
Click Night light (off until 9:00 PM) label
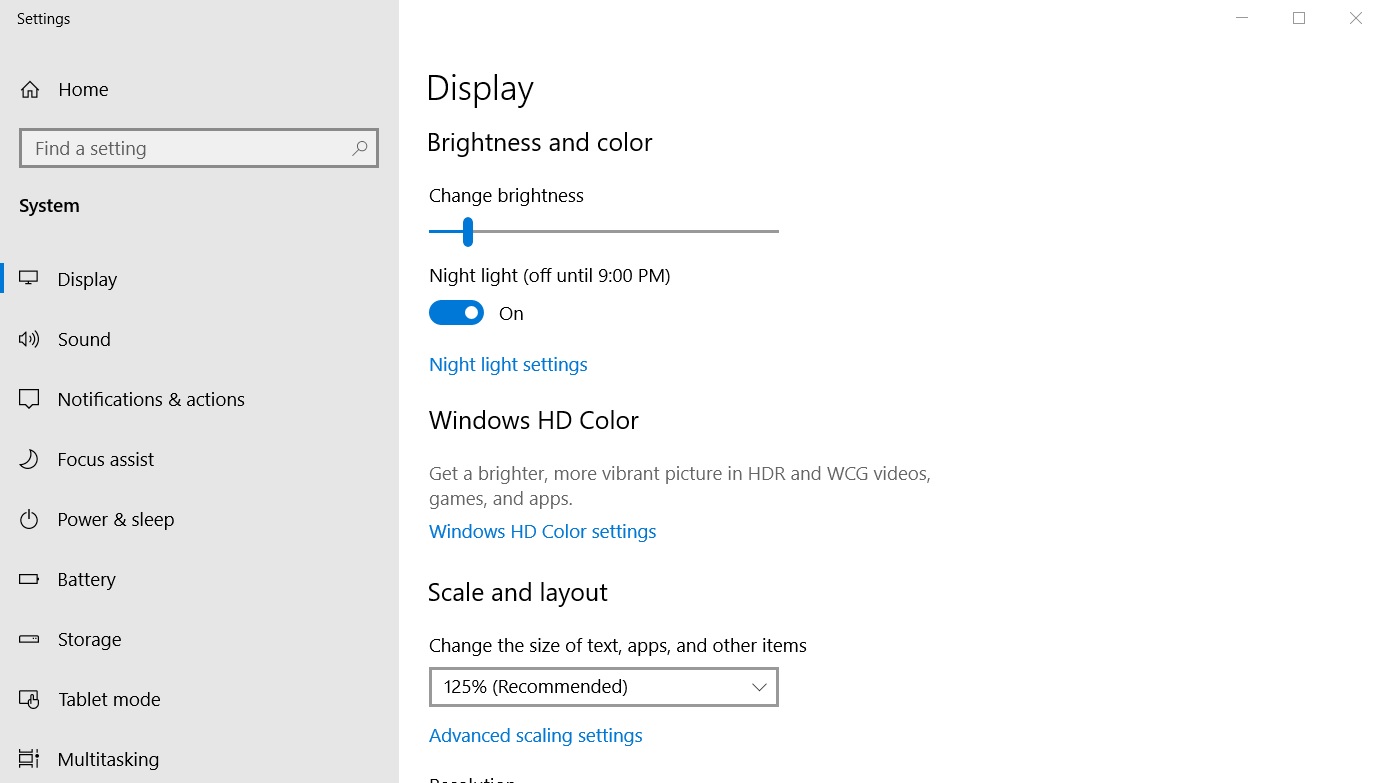tap(550, 275)
